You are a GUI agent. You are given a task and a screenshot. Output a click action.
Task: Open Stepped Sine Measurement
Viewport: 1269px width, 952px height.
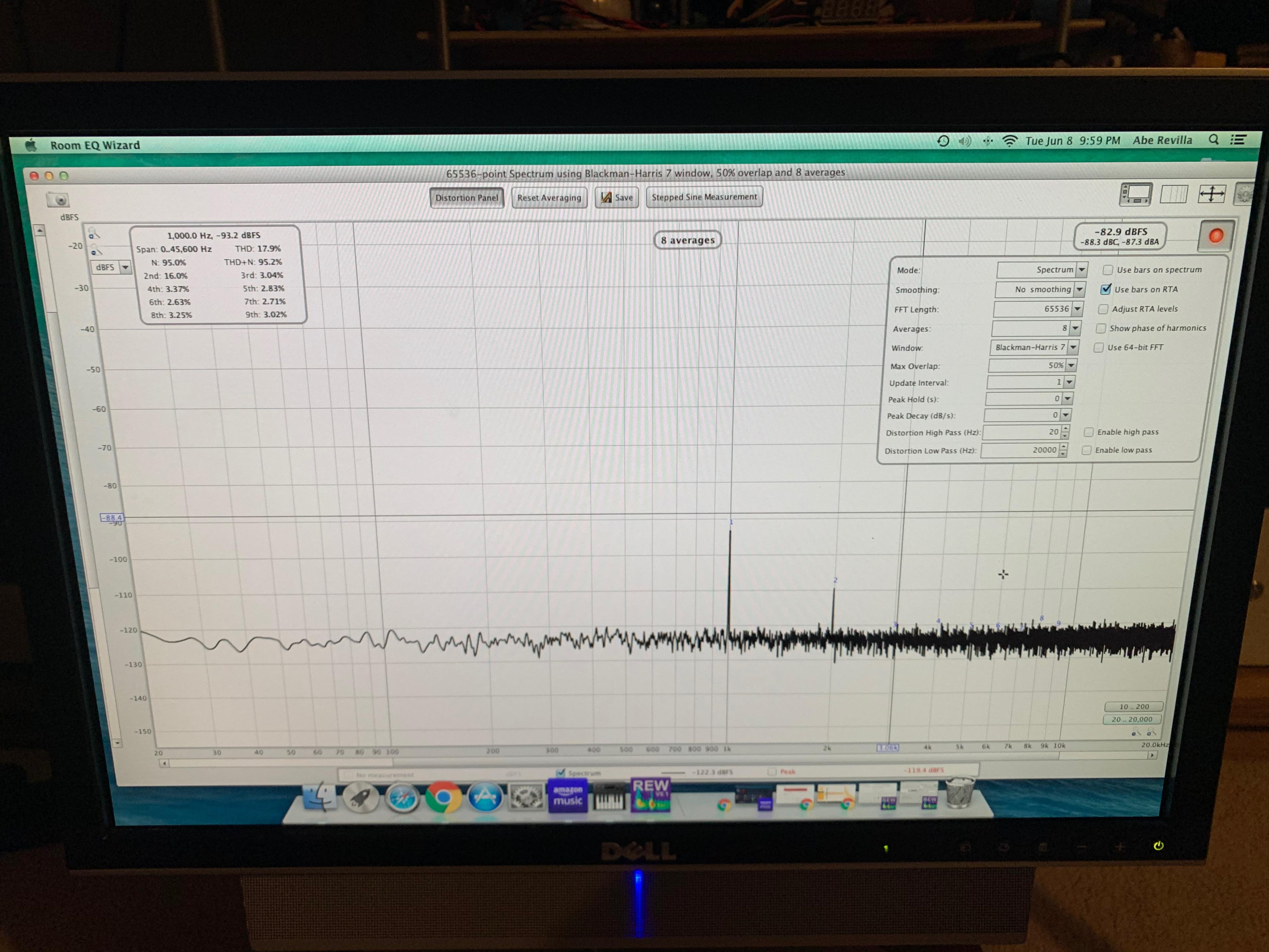pyautogui.click(x=704, y=197)
